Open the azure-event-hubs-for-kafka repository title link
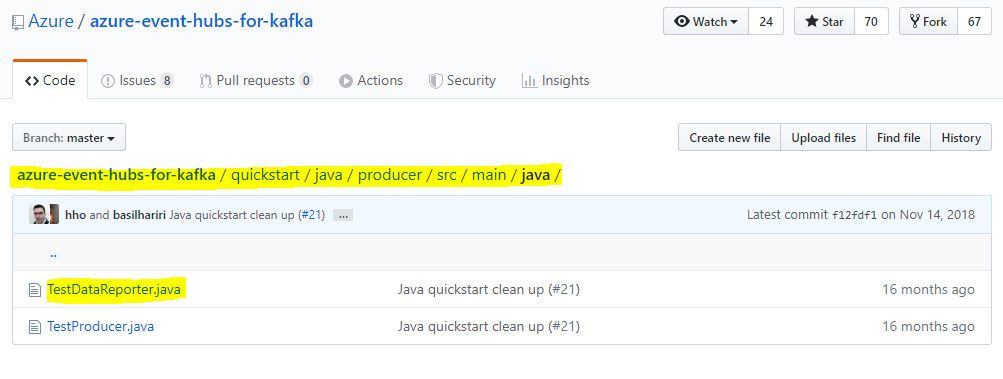 201,21
